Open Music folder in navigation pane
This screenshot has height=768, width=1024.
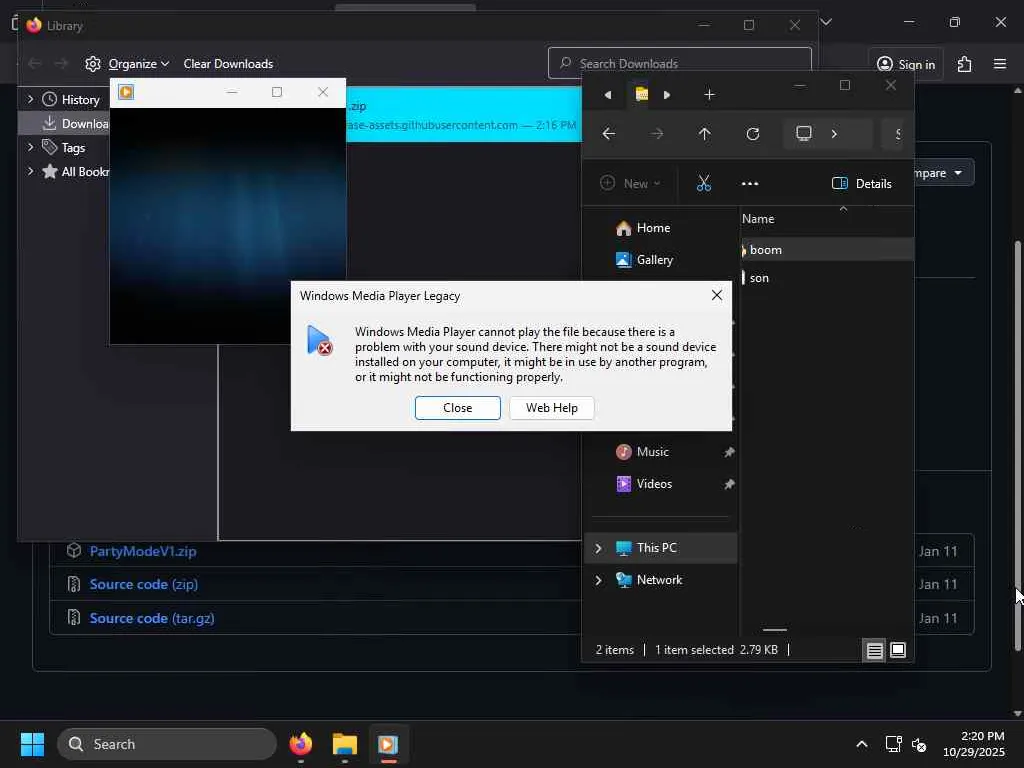tap(642, 452)
